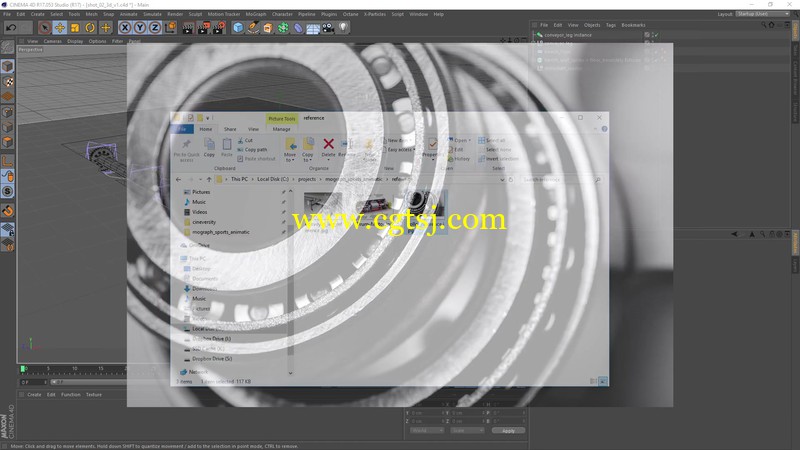Image resolution: width=800 pixels, height=450 pixels.
Task: Open Copy to dropdown in Explorer ribbon
Action: click(308, 150)
